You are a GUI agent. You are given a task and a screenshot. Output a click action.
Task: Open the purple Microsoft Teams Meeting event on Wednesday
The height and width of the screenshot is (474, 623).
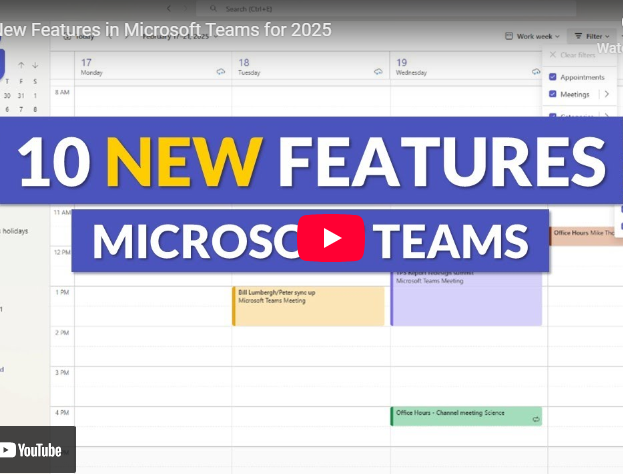click(466, 298)
